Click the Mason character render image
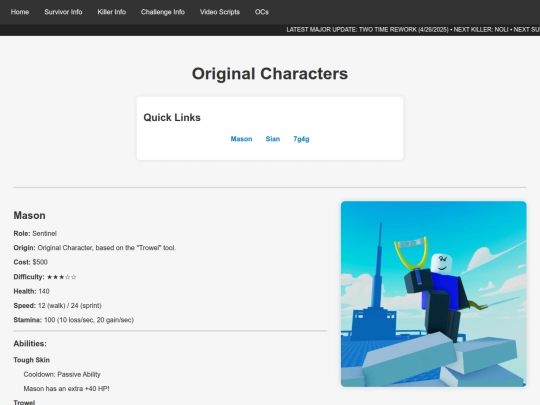Image resolution: width=540 pixels, height=405 pixels. [434, 294]
